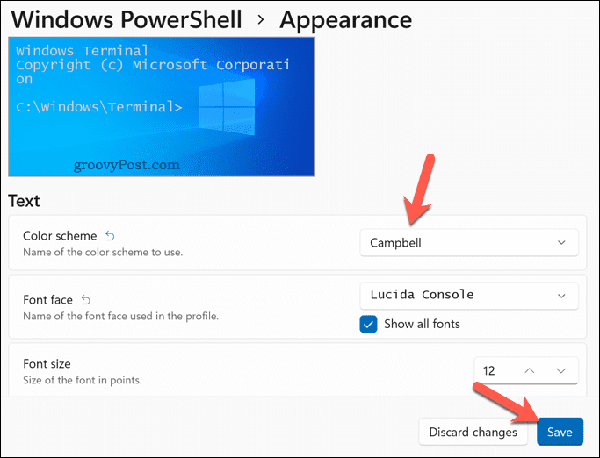This screenshot has width=600, height=458.
Task: Reset the Font face setting
Action: 87,299
